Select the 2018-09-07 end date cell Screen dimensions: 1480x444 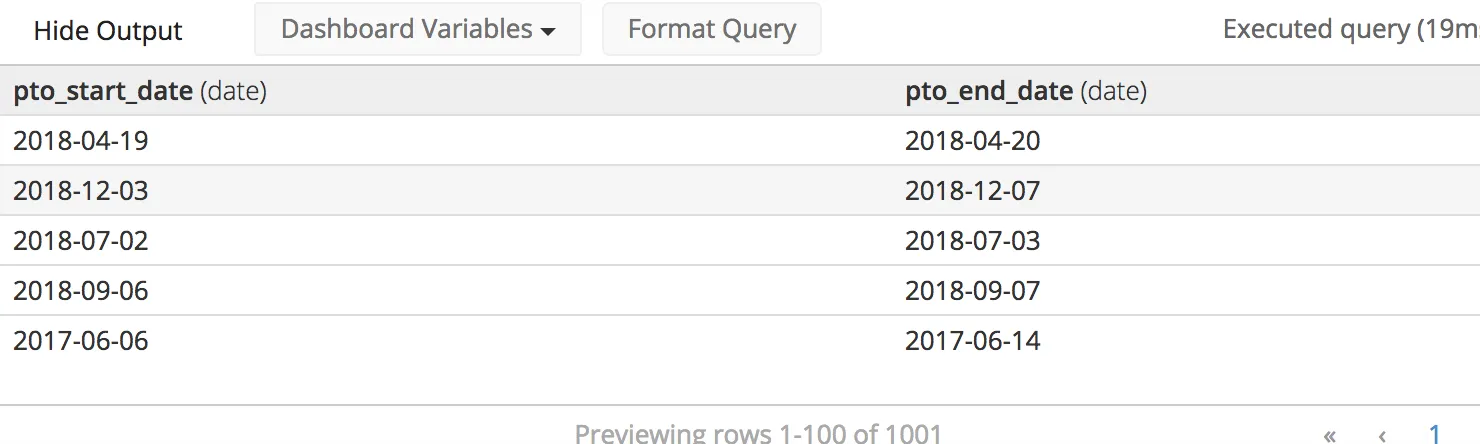coord(973,291)
